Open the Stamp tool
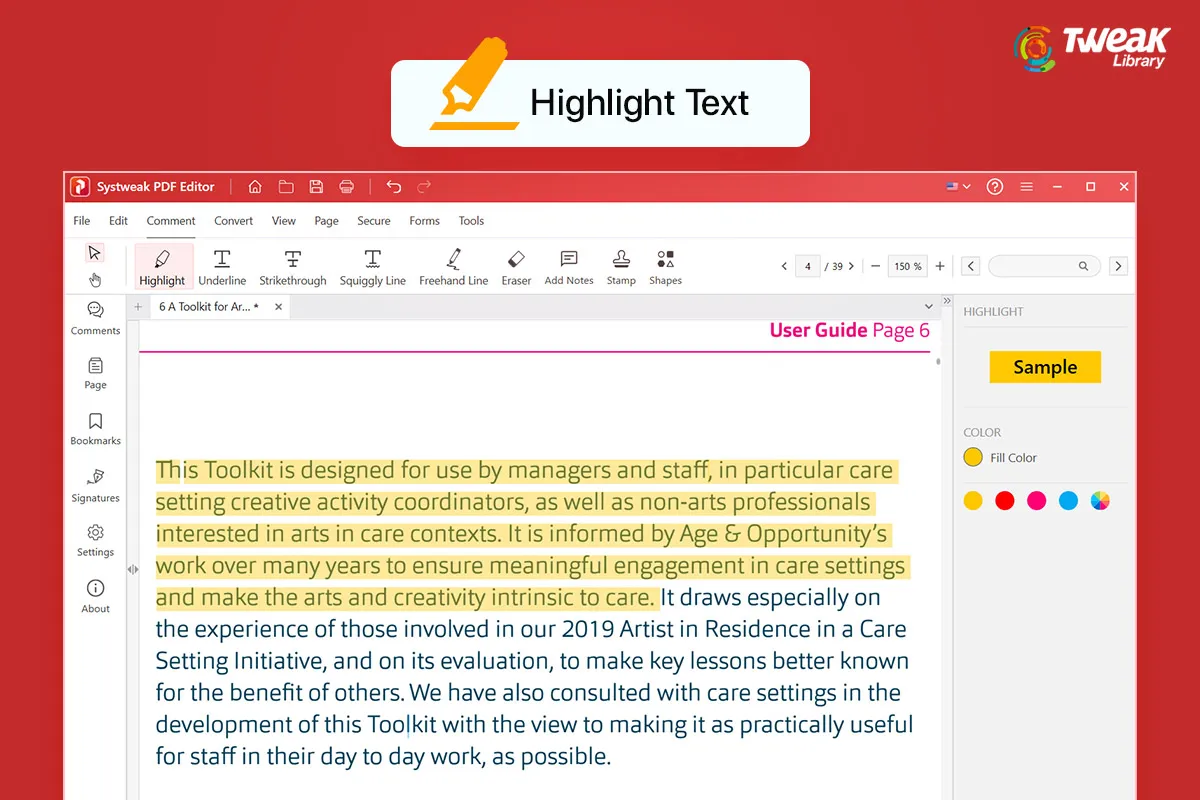Screen dimensions: 1200x800 [621, 265]
